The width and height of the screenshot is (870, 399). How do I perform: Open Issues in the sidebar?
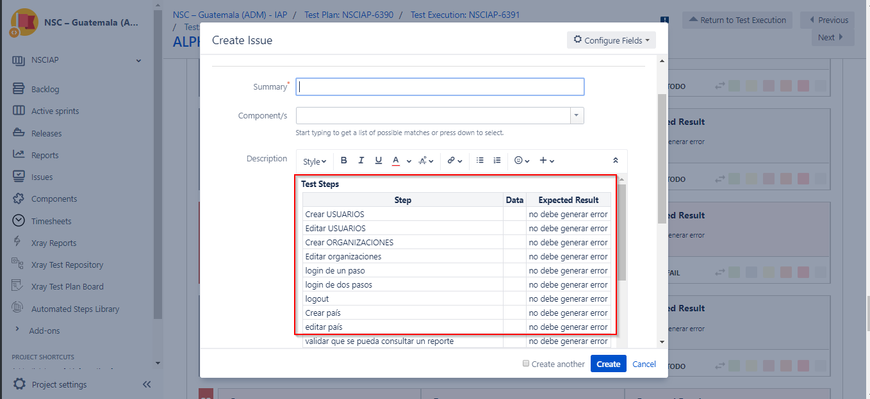(42, 177)
